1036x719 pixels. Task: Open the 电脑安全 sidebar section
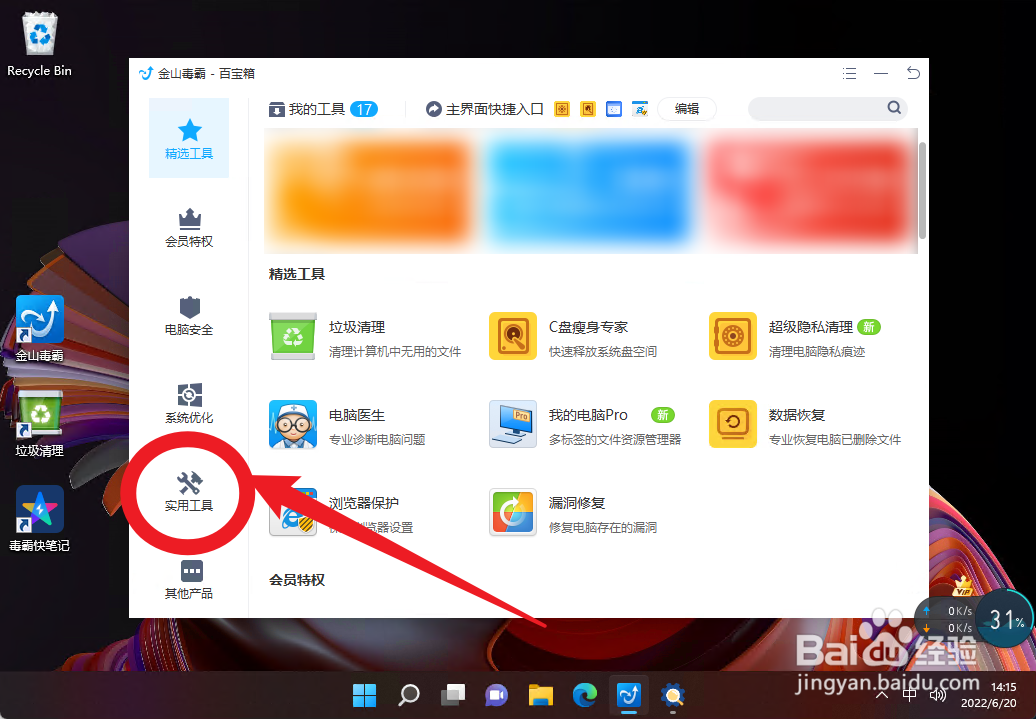click(x=189, y=316)
